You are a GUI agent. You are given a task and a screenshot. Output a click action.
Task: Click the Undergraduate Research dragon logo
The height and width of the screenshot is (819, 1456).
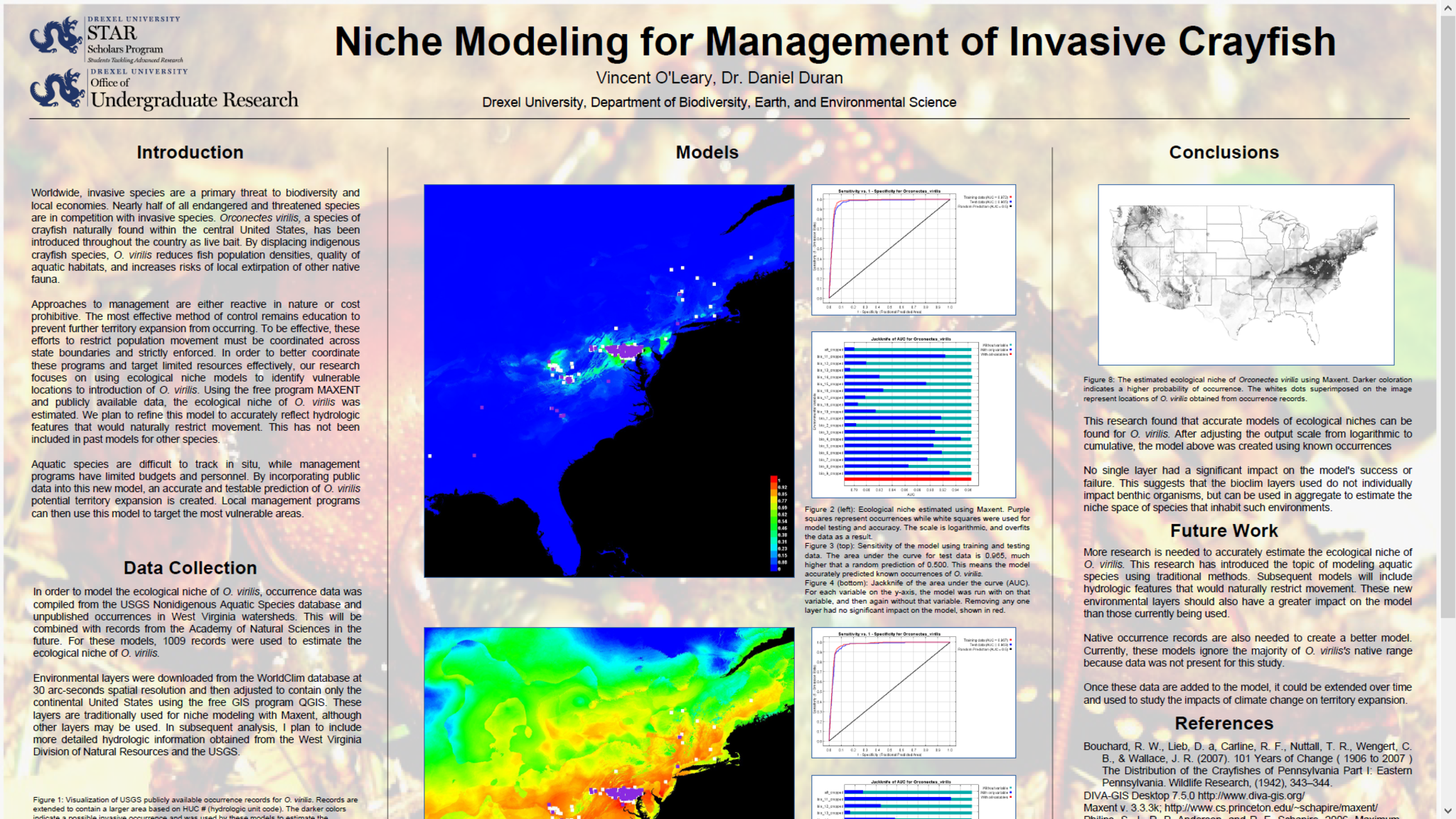pyautogui.click(x=57, y=89)
